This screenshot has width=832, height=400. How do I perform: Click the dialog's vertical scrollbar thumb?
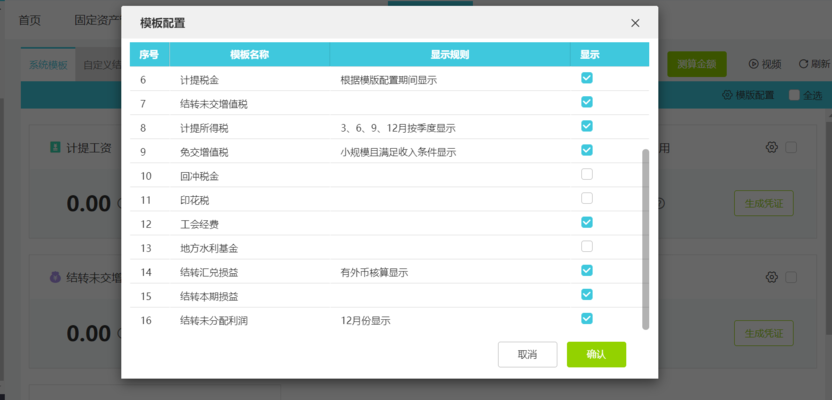pos(645,239)
